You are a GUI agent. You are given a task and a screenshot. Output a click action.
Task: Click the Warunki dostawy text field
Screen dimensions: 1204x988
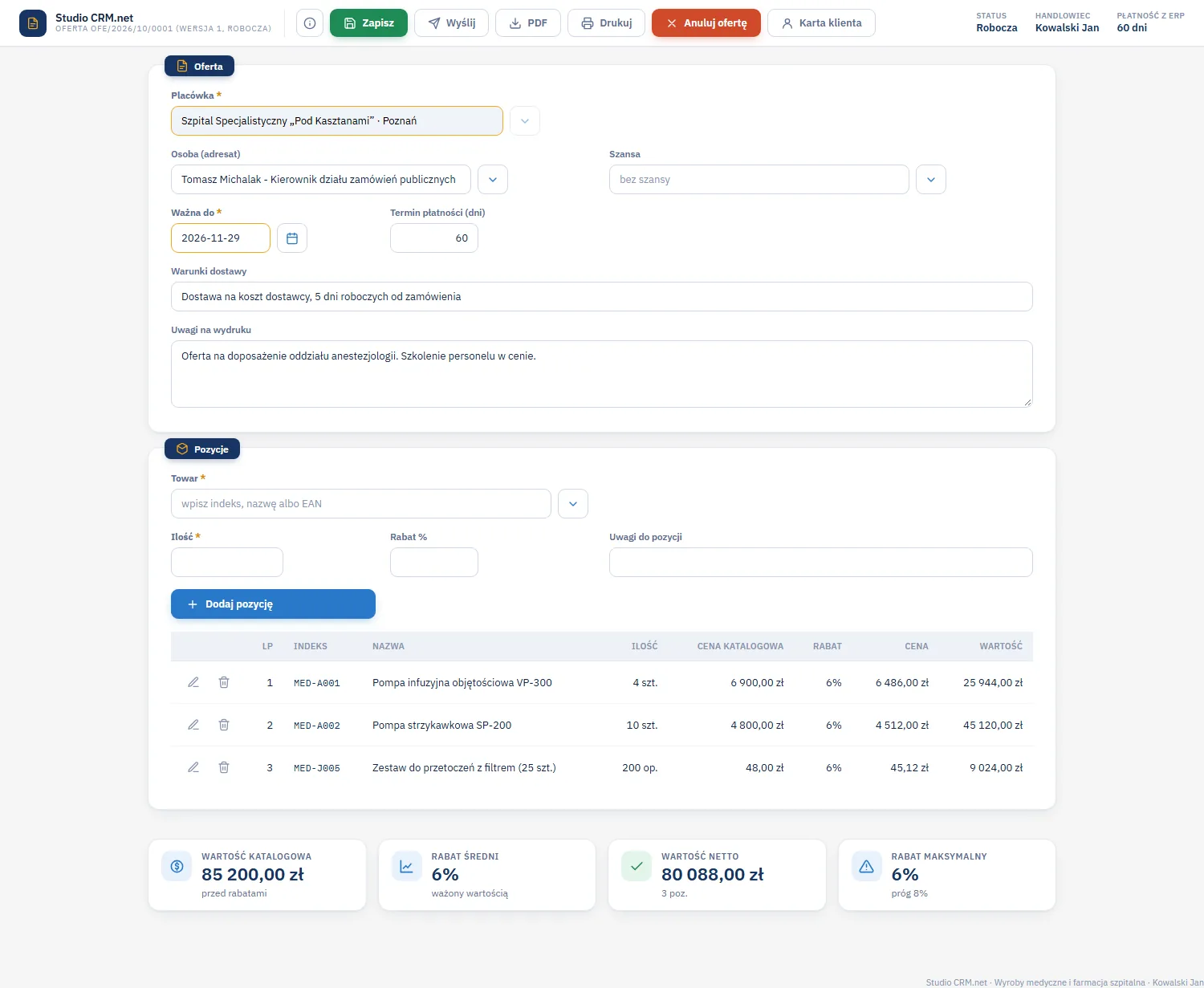pos(602,297)
